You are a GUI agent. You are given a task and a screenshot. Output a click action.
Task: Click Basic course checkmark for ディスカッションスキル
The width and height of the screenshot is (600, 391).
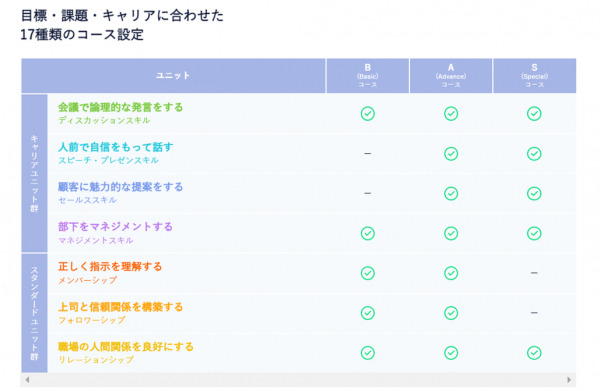click(x=367, y=114)
